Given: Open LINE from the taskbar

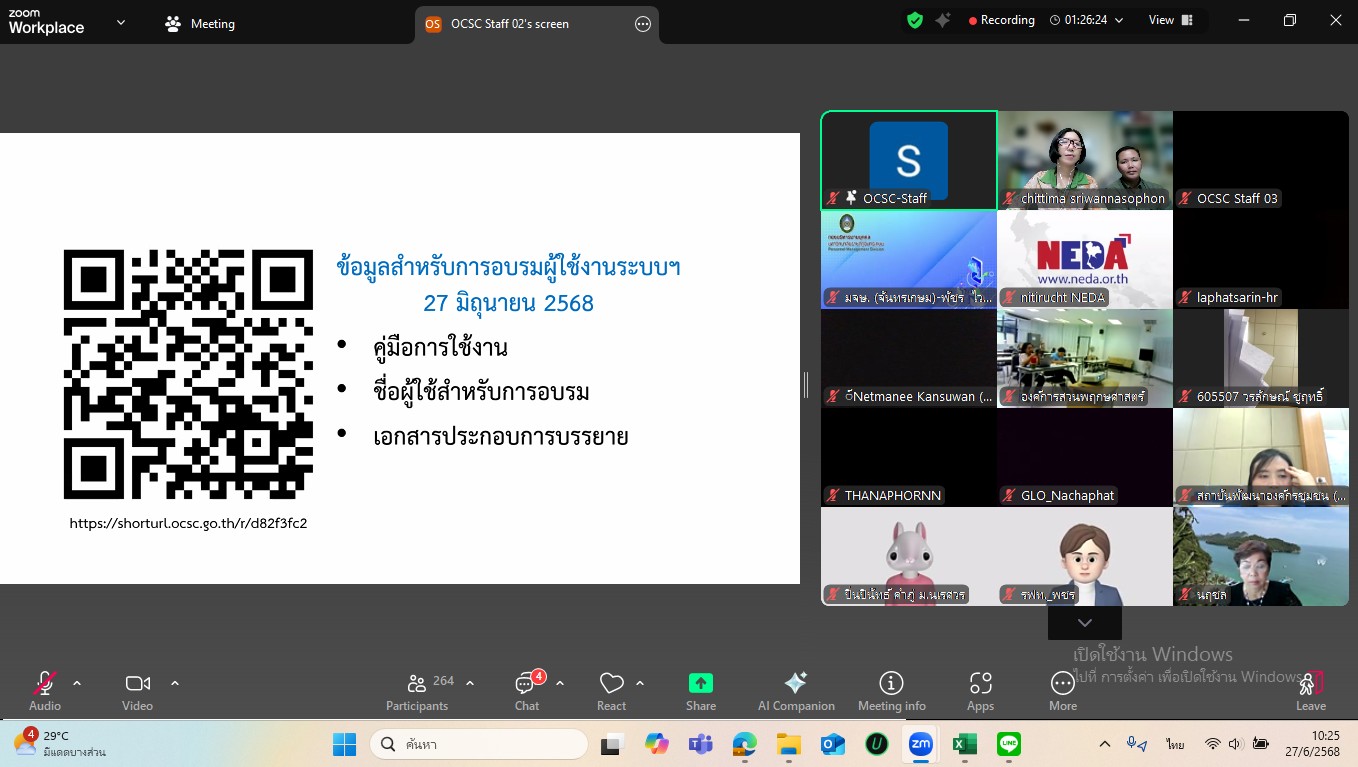Looking at the screenshot, I should pos(1009,744).
